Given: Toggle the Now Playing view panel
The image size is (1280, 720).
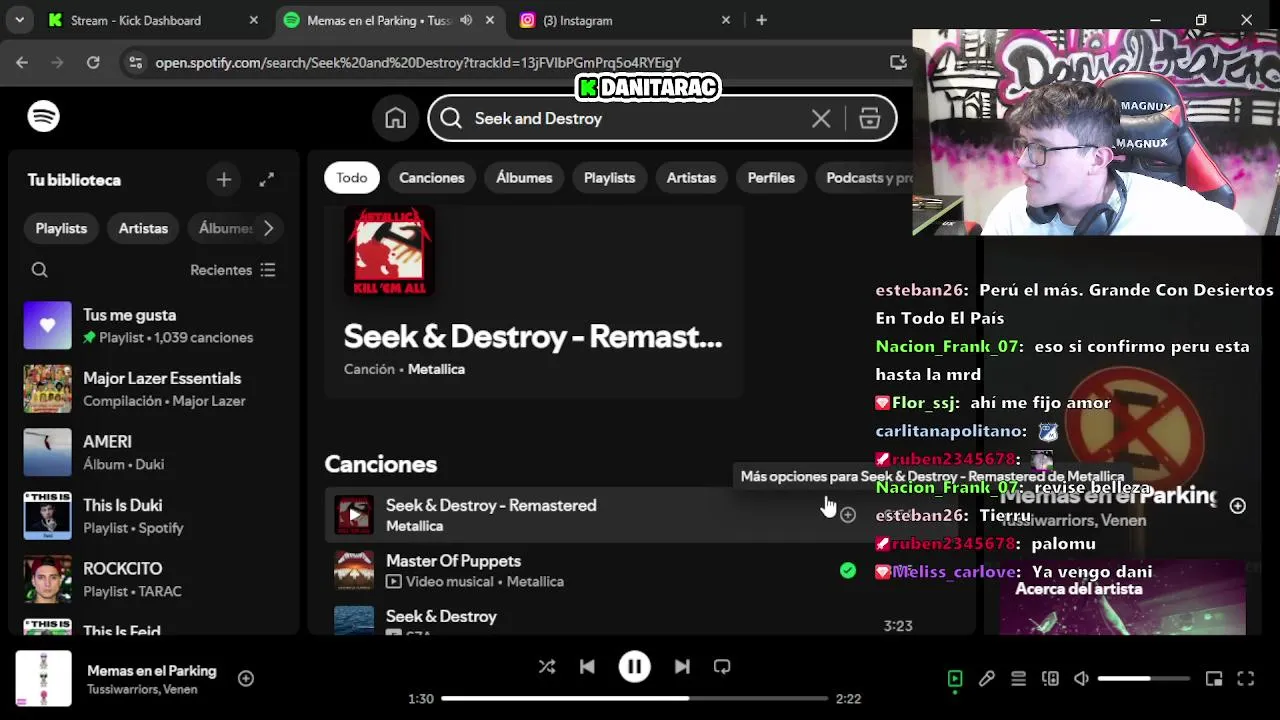Looking at the screenshot, I should coord(955,679).
